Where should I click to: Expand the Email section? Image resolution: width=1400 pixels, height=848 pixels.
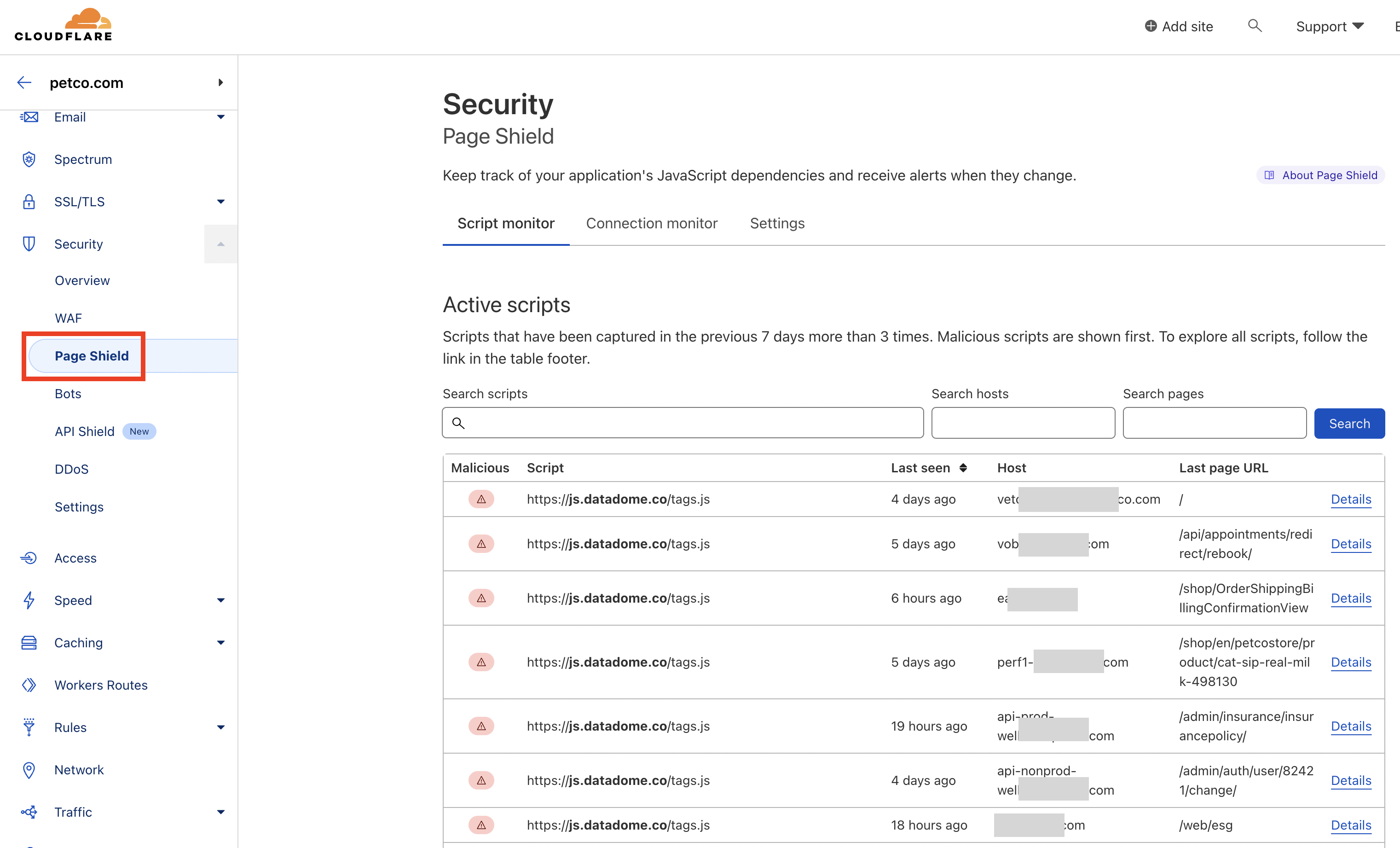(x=221, y=117)
